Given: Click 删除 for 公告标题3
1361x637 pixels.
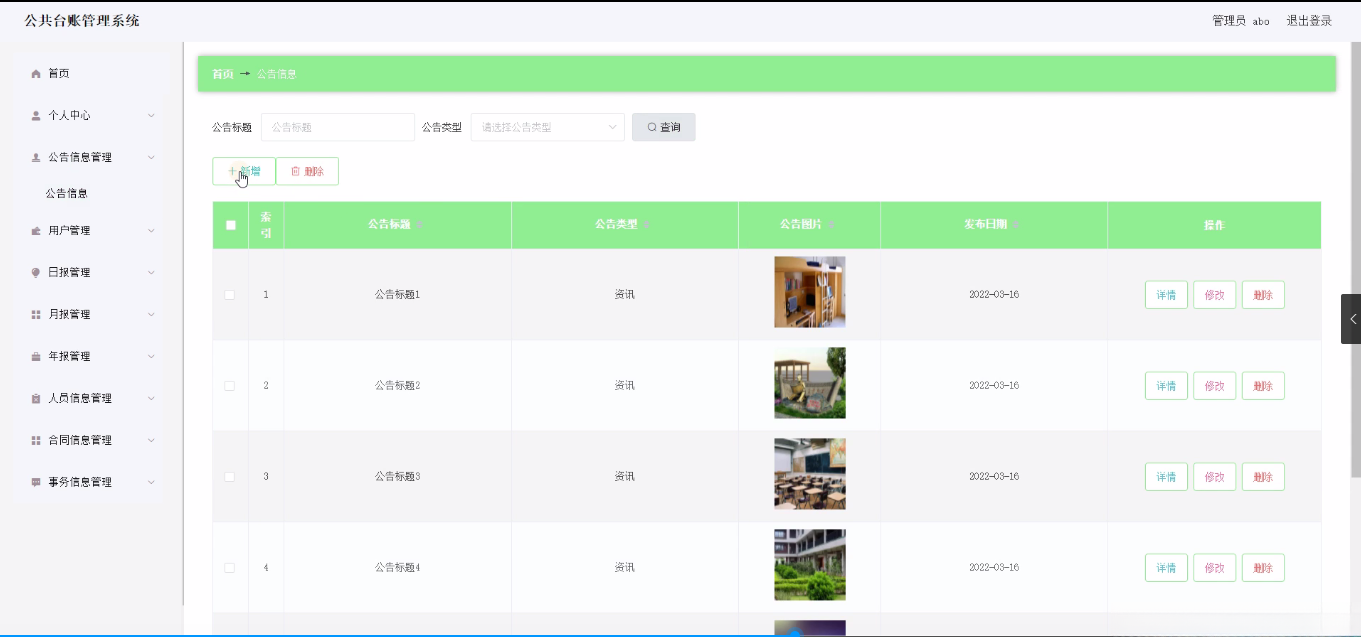Looking at the screenshot, I should [x=1263, y=477].
